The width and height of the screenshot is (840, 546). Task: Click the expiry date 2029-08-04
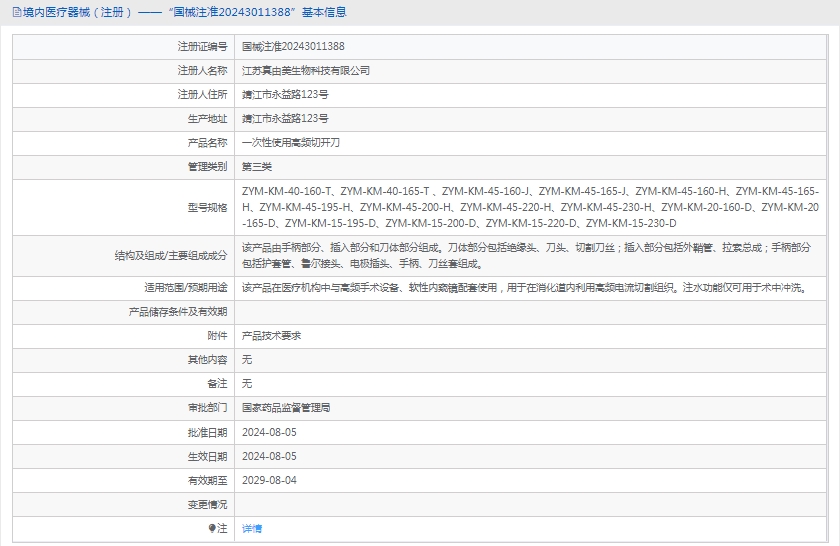(x=269, y=480)
